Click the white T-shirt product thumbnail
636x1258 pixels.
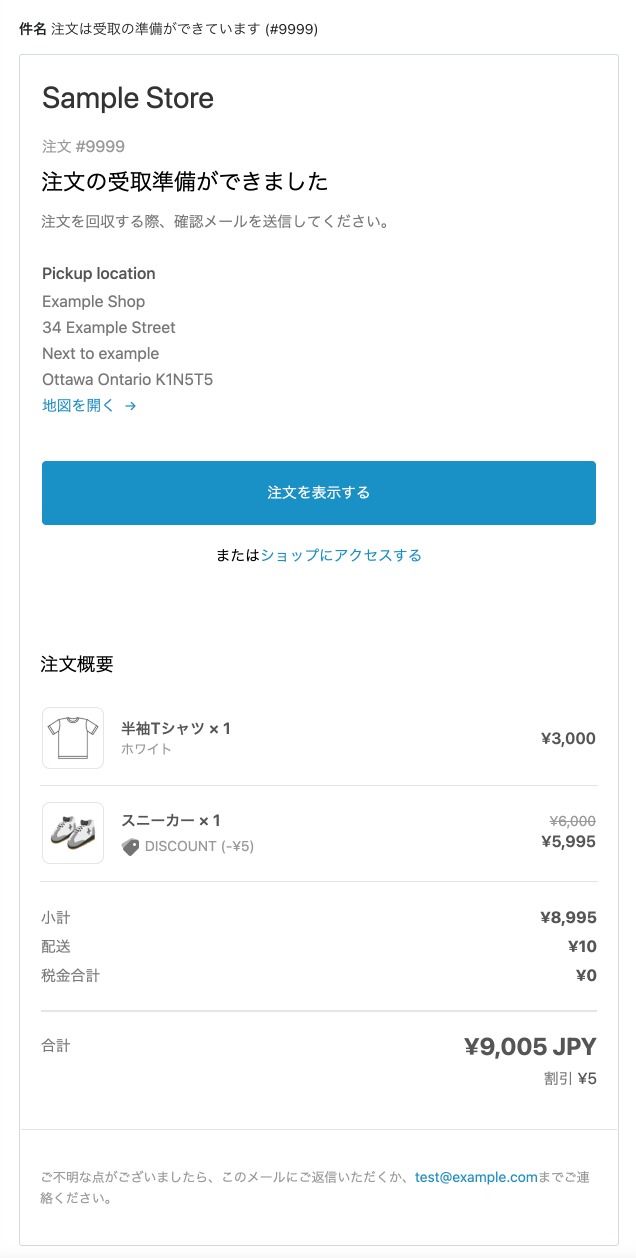point(73,738)
